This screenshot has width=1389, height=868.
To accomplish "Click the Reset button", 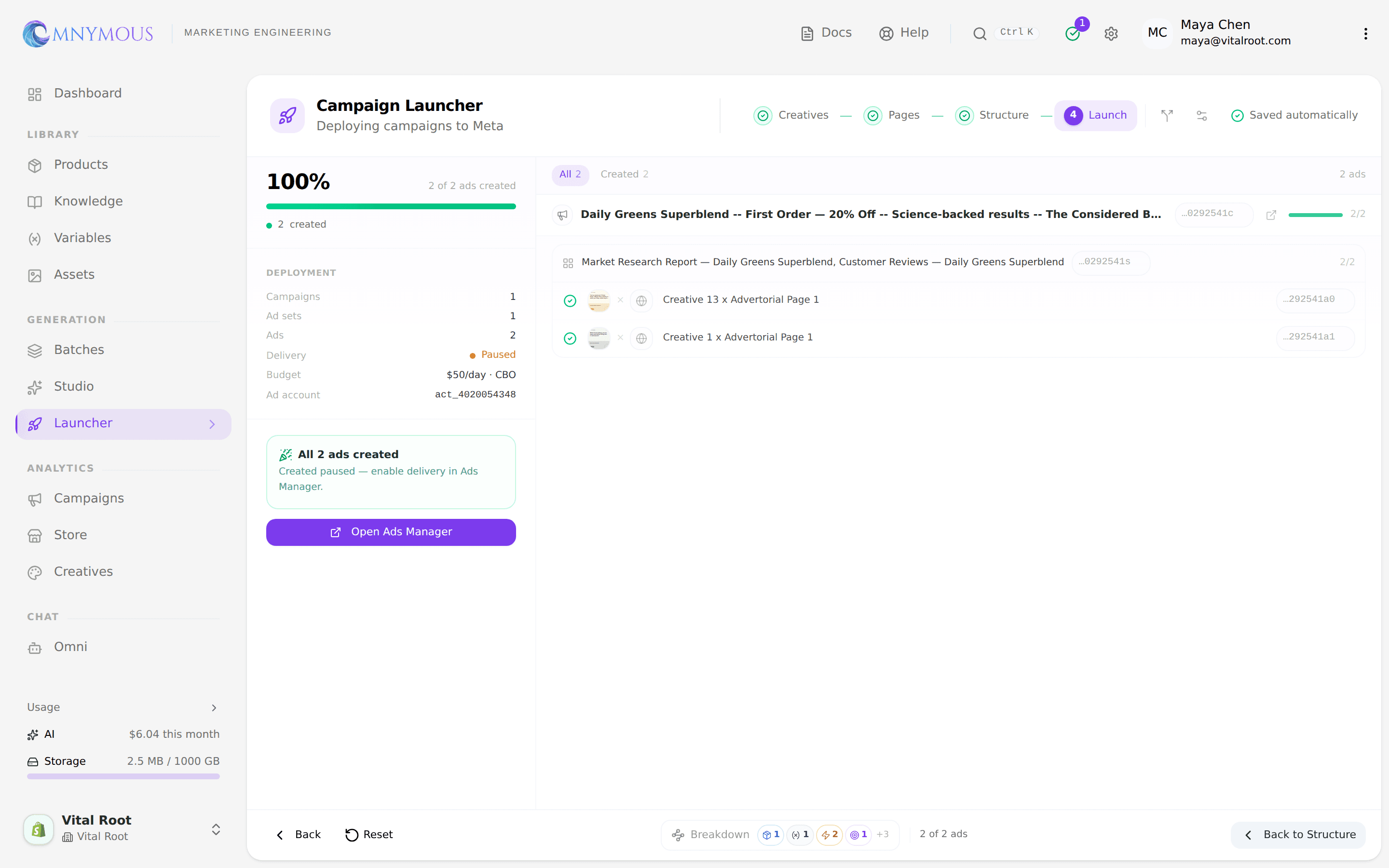I will pos(369,835).
